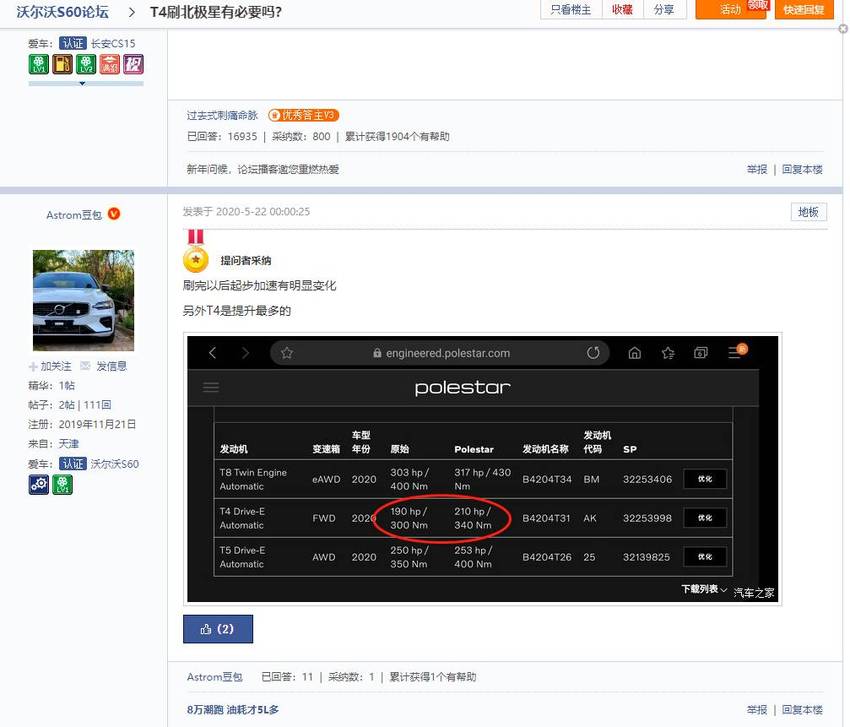Click the first green LV1 clover badge under 长安CS15
This screenshot has width=850, height=727.
pyautogui.click(x=38, y=65)
